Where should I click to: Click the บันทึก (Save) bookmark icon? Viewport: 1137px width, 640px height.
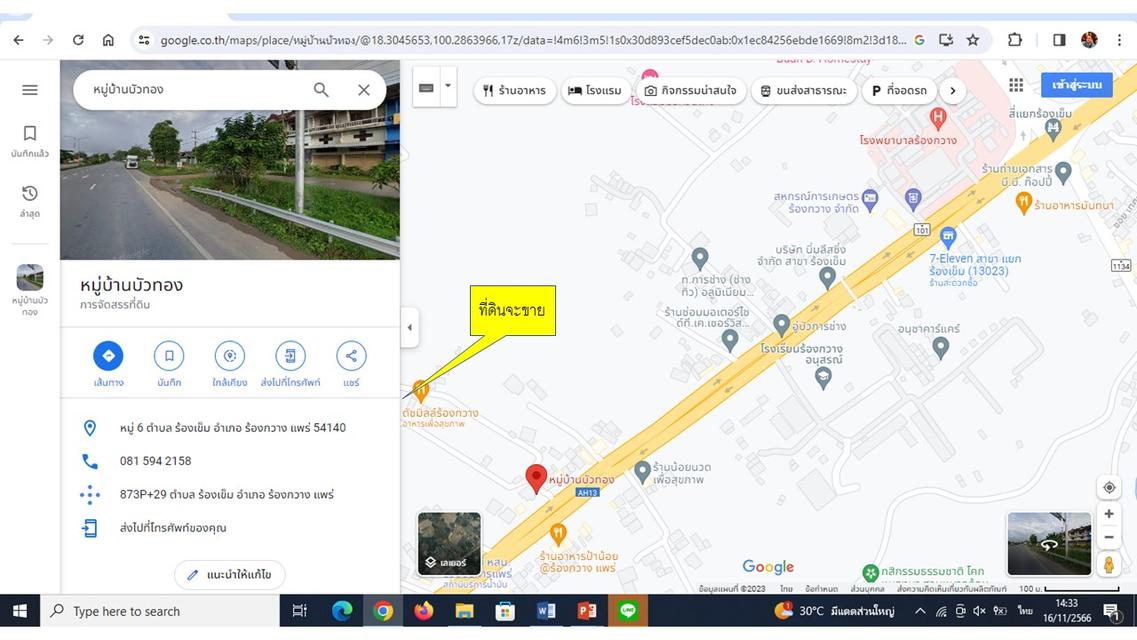[x=168, y=355]
